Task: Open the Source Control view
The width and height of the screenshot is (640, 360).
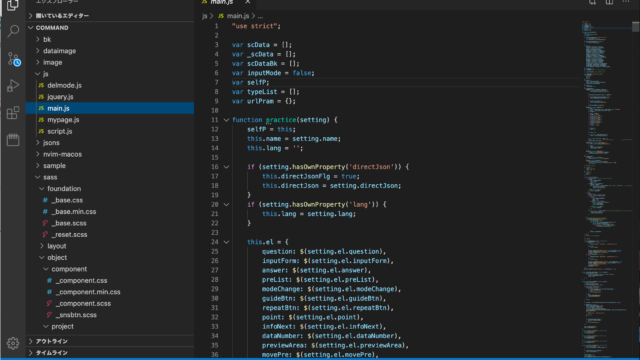Action: (13, 59)
